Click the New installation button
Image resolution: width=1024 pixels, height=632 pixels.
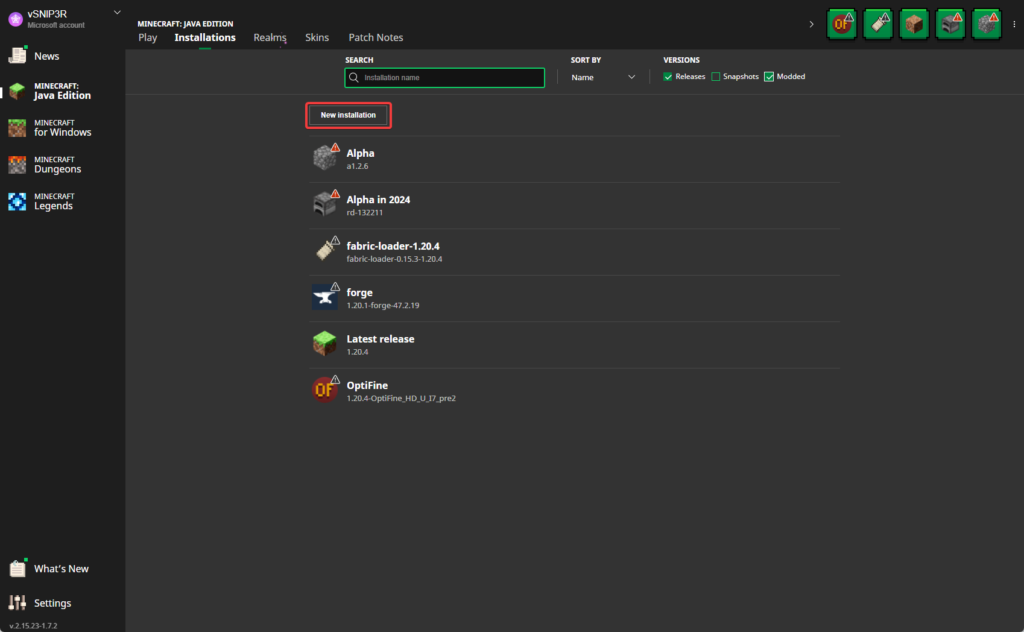(348, 115)
